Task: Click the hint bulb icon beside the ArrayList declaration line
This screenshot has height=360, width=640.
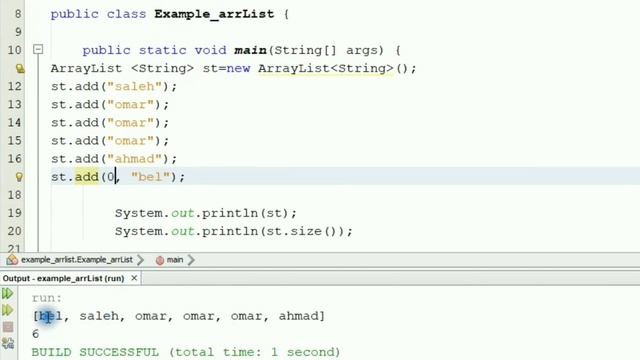Action: coord(19,68)
